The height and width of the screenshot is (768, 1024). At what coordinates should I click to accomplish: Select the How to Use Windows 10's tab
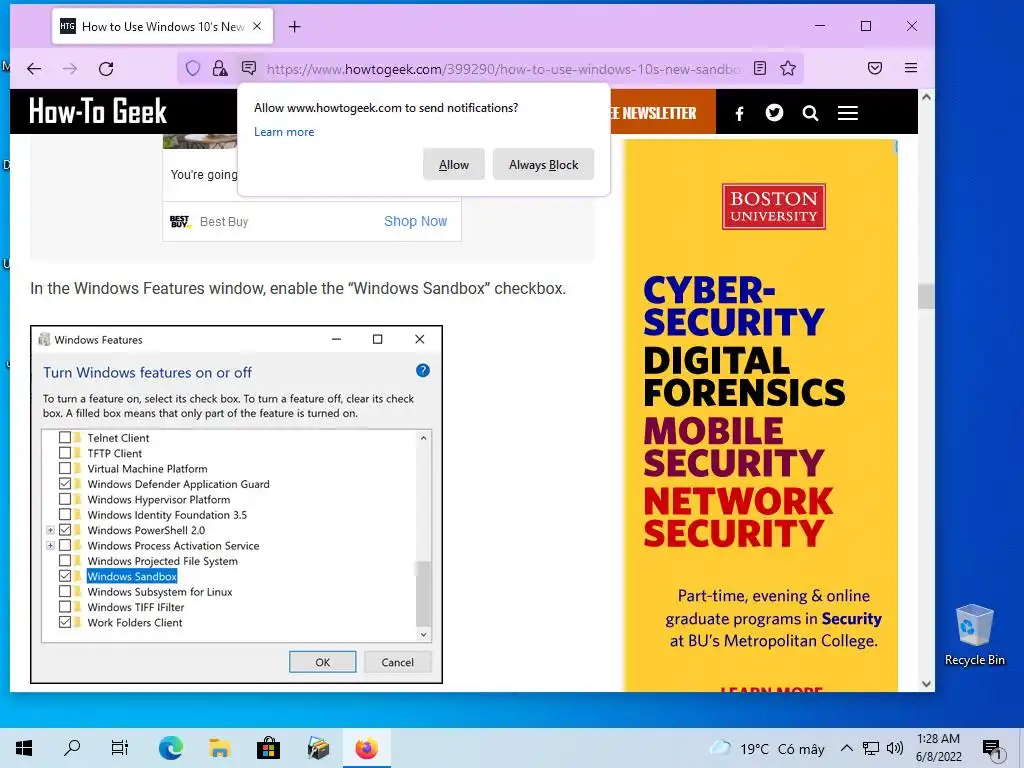pyautogui.click(x=162, y=26)
